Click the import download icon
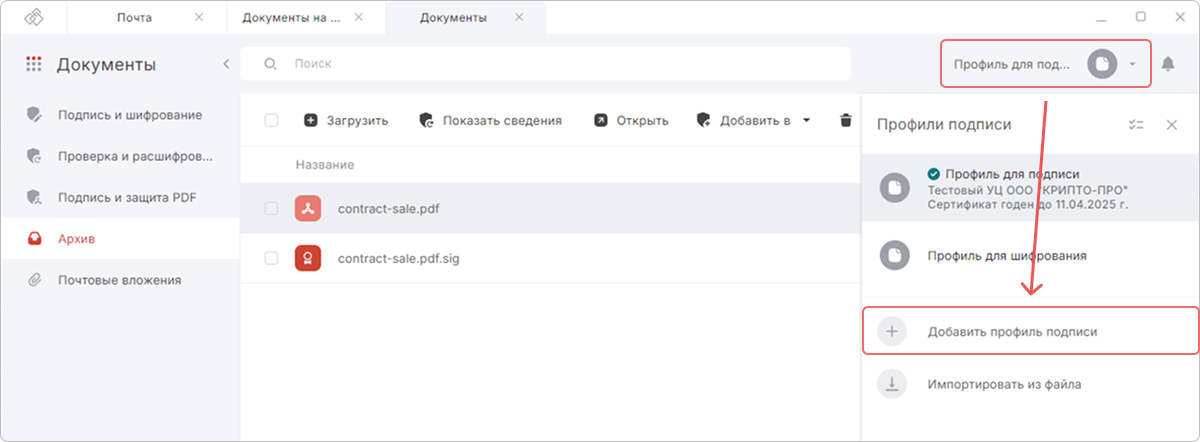Screen dimensions: 1200x442 (892, 383)
